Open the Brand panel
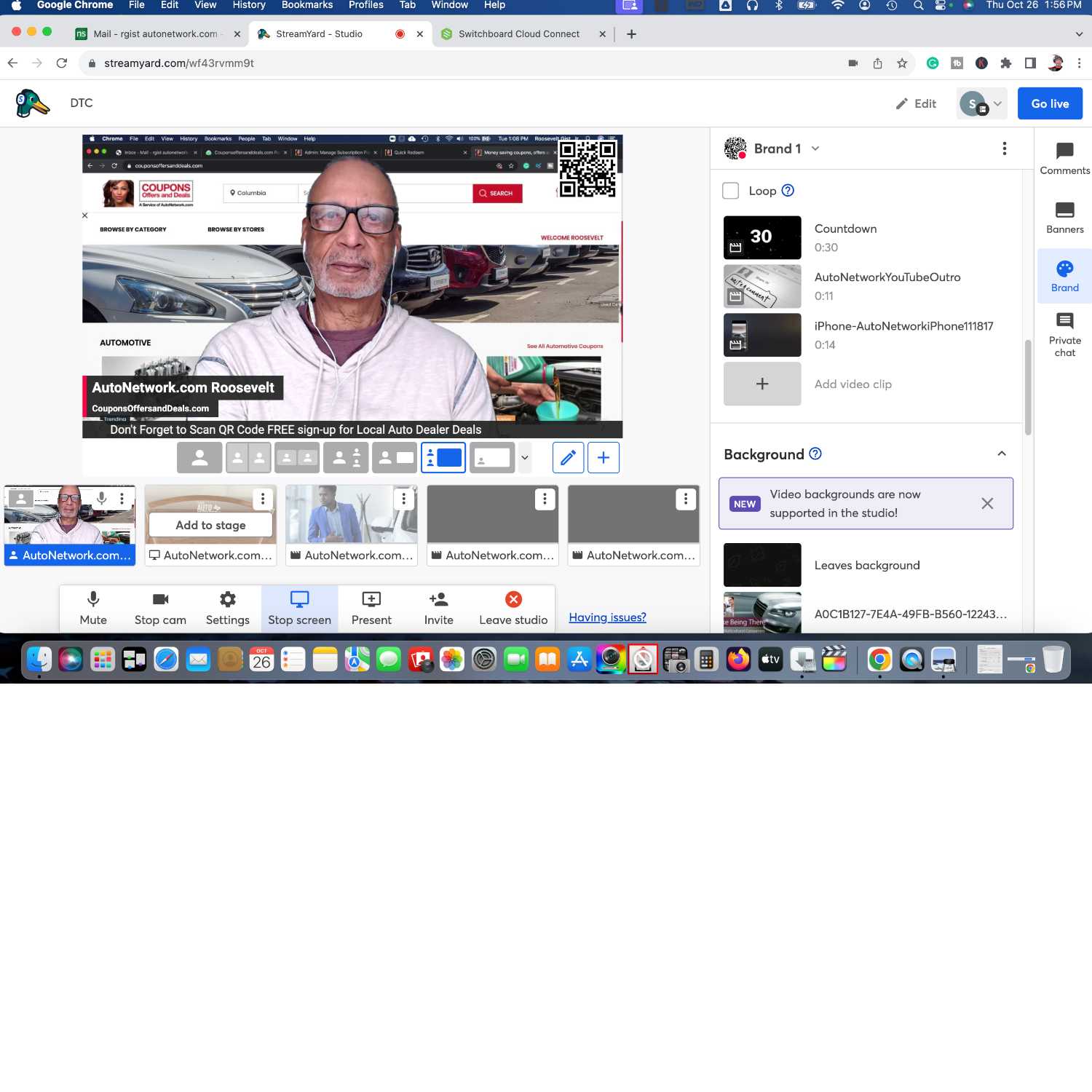 [x=1064, y=277]
